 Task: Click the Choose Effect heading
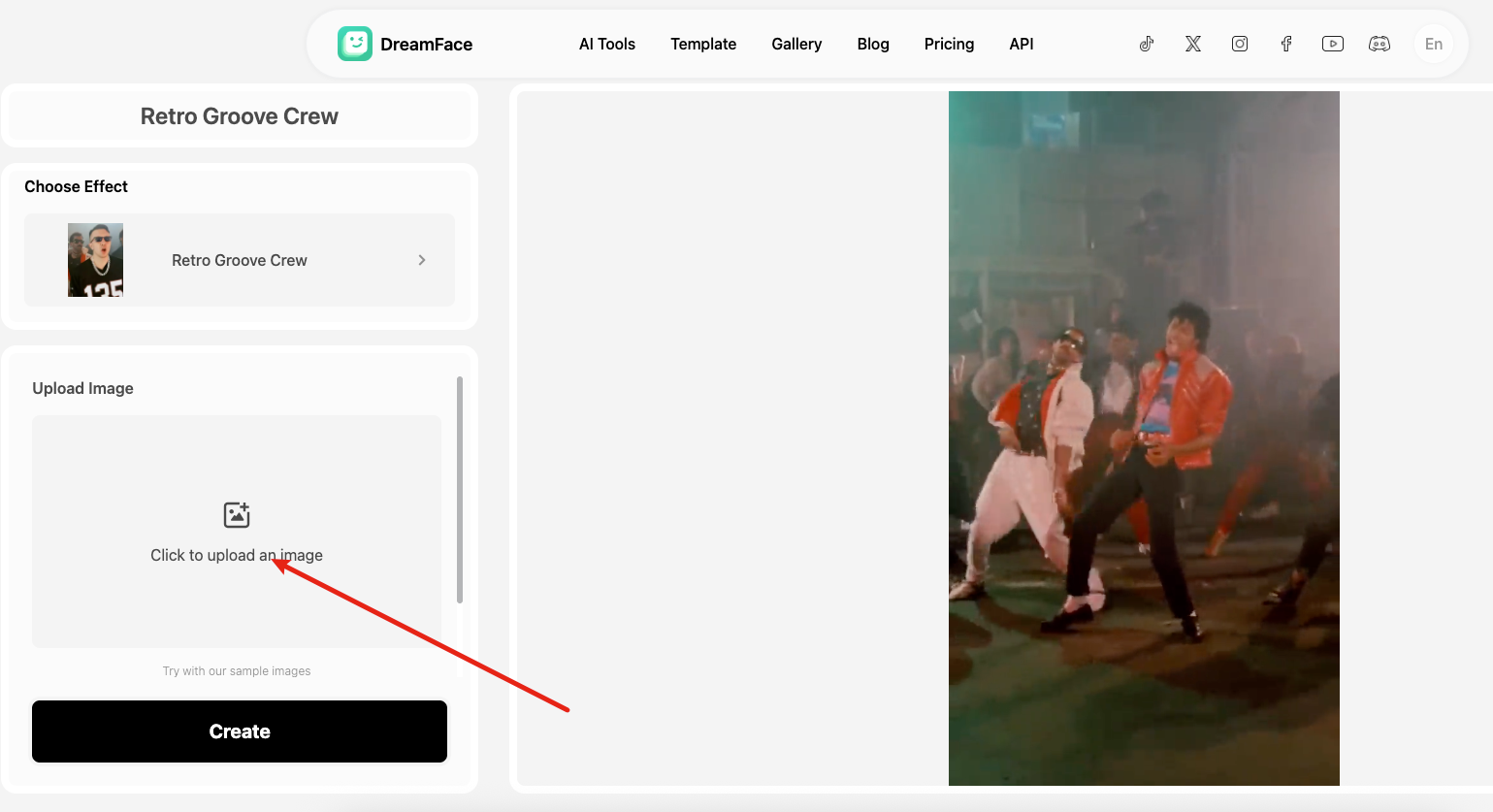coord(76,186)
